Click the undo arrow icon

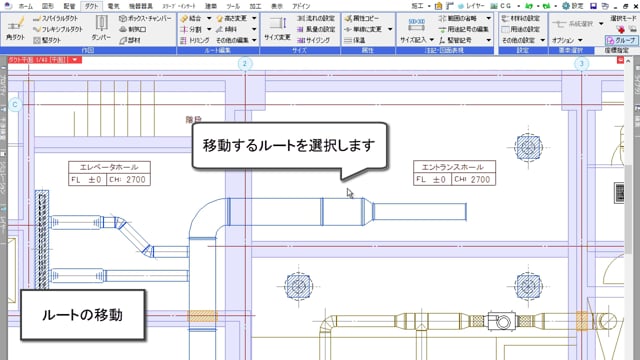529,6
